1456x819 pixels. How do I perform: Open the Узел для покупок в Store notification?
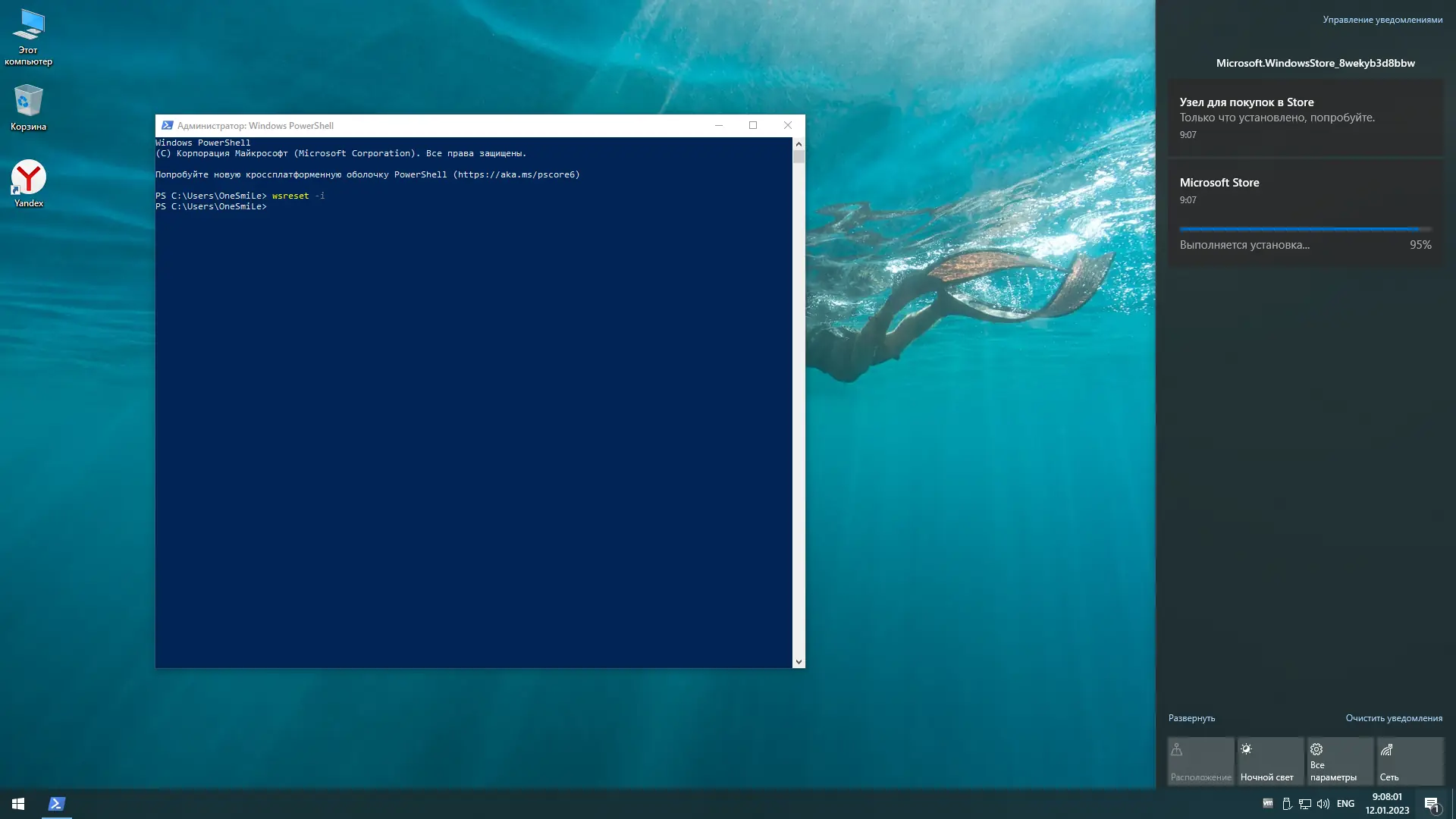click(x=1304, y=118)
